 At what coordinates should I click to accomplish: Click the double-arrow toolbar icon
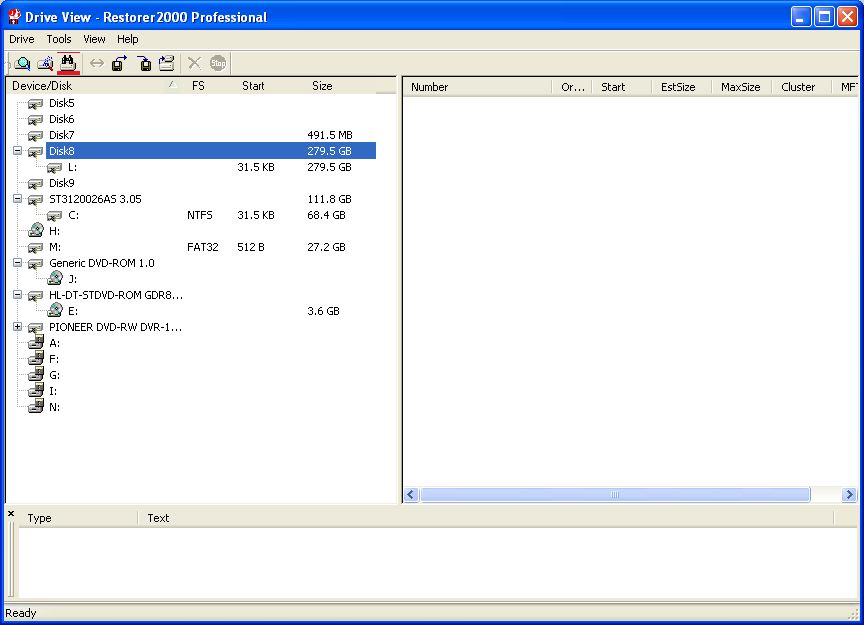(x=97, y=63)
